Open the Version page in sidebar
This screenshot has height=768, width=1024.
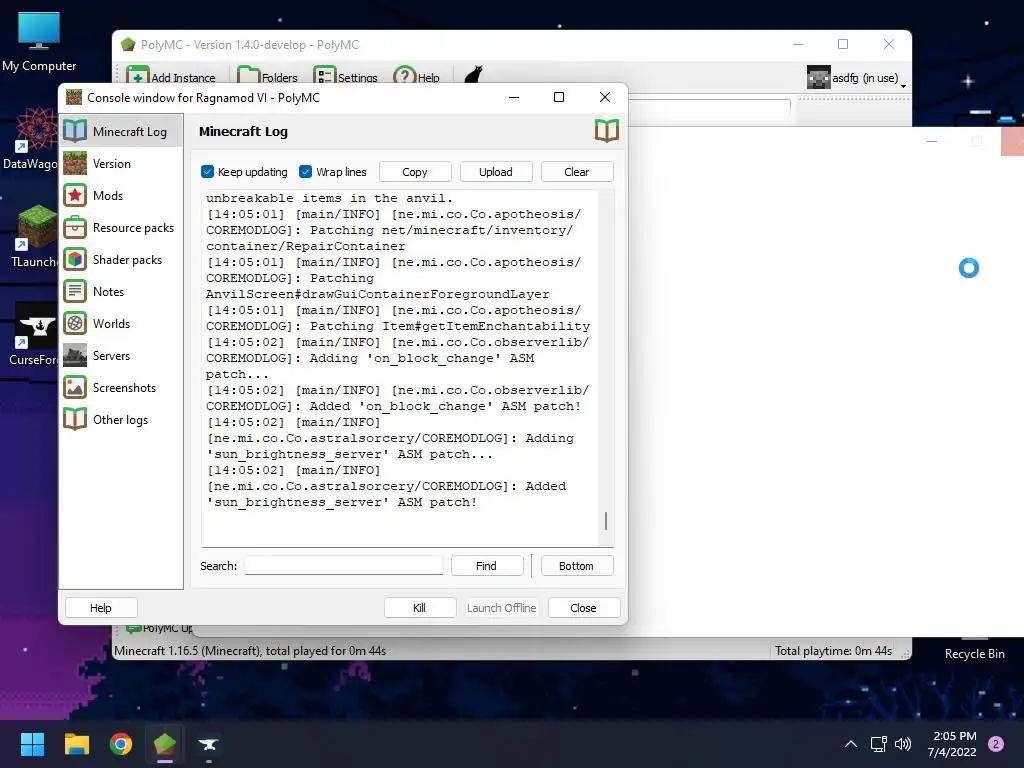click(x=121, y=163)
